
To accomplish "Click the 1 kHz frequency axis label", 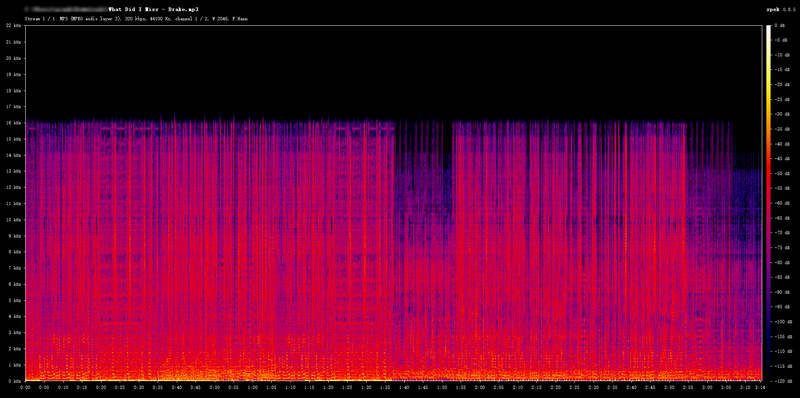I will point(14,365).
